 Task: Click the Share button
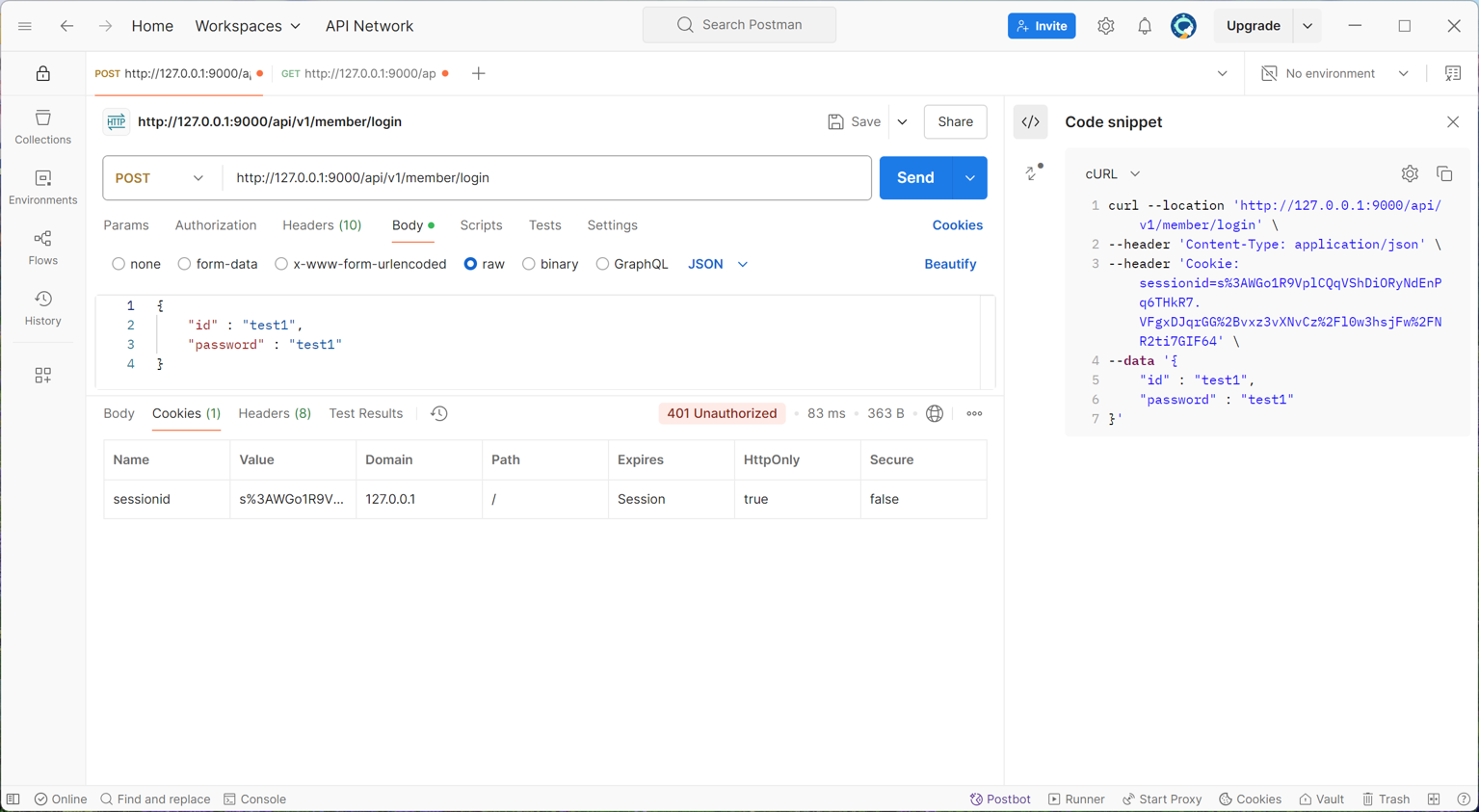click(x=956, y=122)
